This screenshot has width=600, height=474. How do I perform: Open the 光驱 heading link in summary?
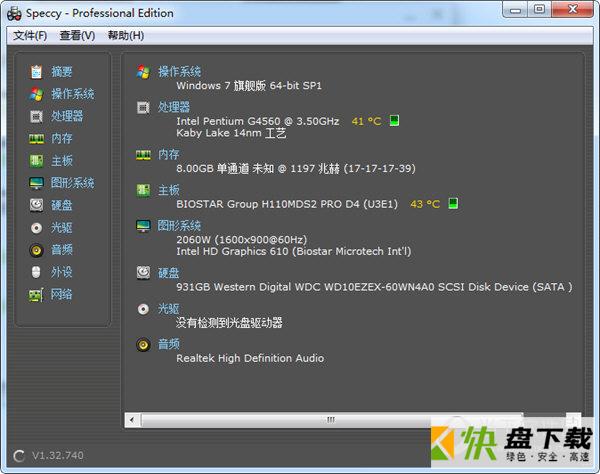(169, 309)
